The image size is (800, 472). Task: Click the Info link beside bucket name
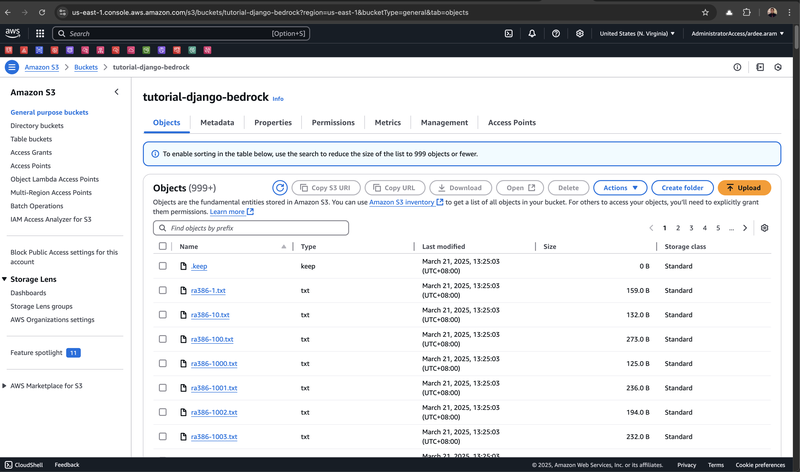(x=278, y=99)
